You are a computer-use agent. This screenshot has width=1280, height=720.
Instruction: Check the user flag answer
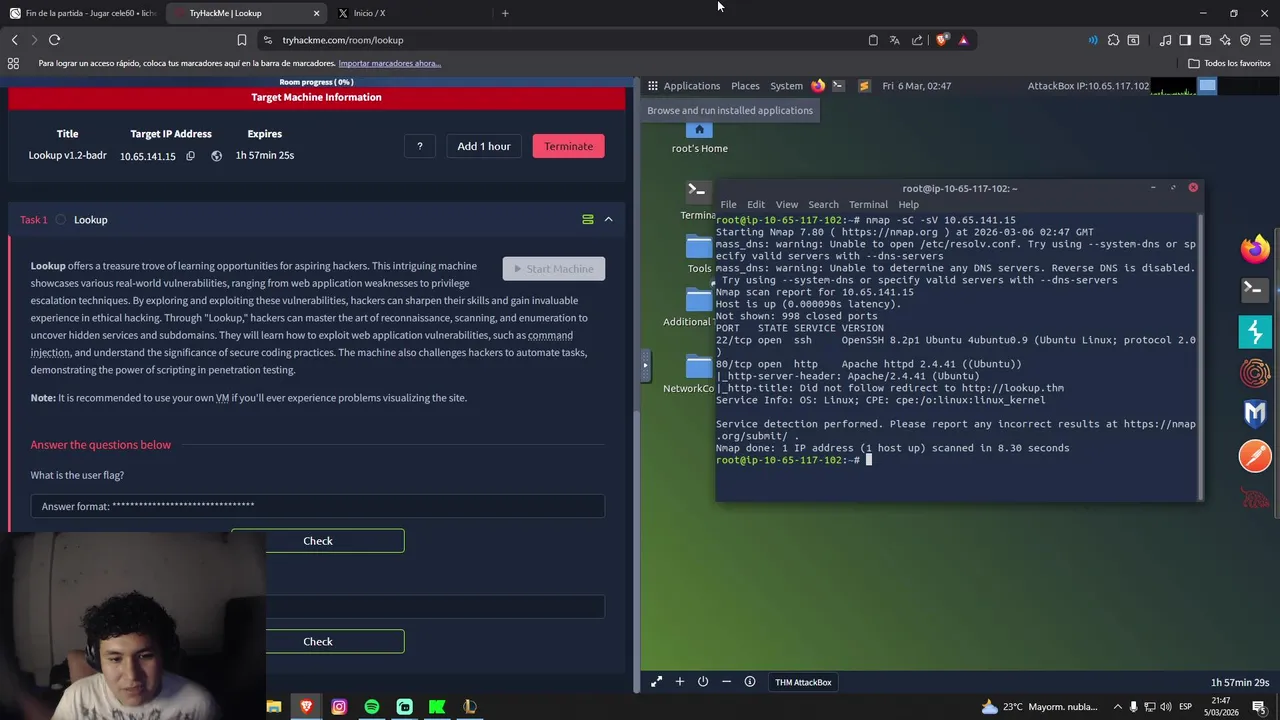[x=318, y=541]
